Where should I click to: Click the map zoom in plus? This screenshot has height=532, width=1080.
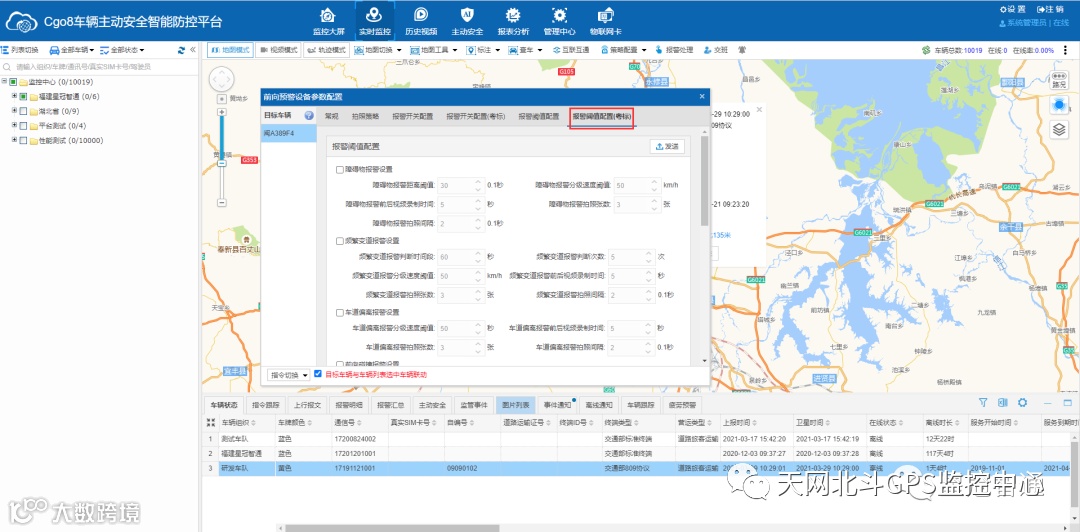point(222,112)
